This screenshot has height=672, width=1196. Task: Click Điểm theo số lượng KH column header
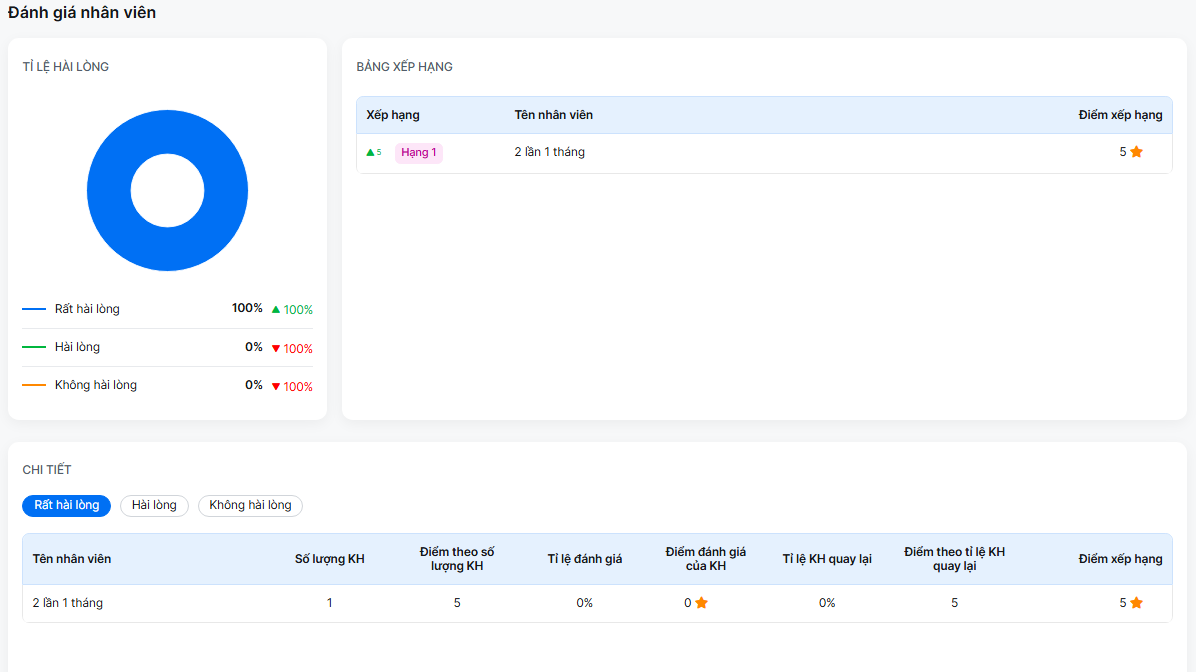457,559
